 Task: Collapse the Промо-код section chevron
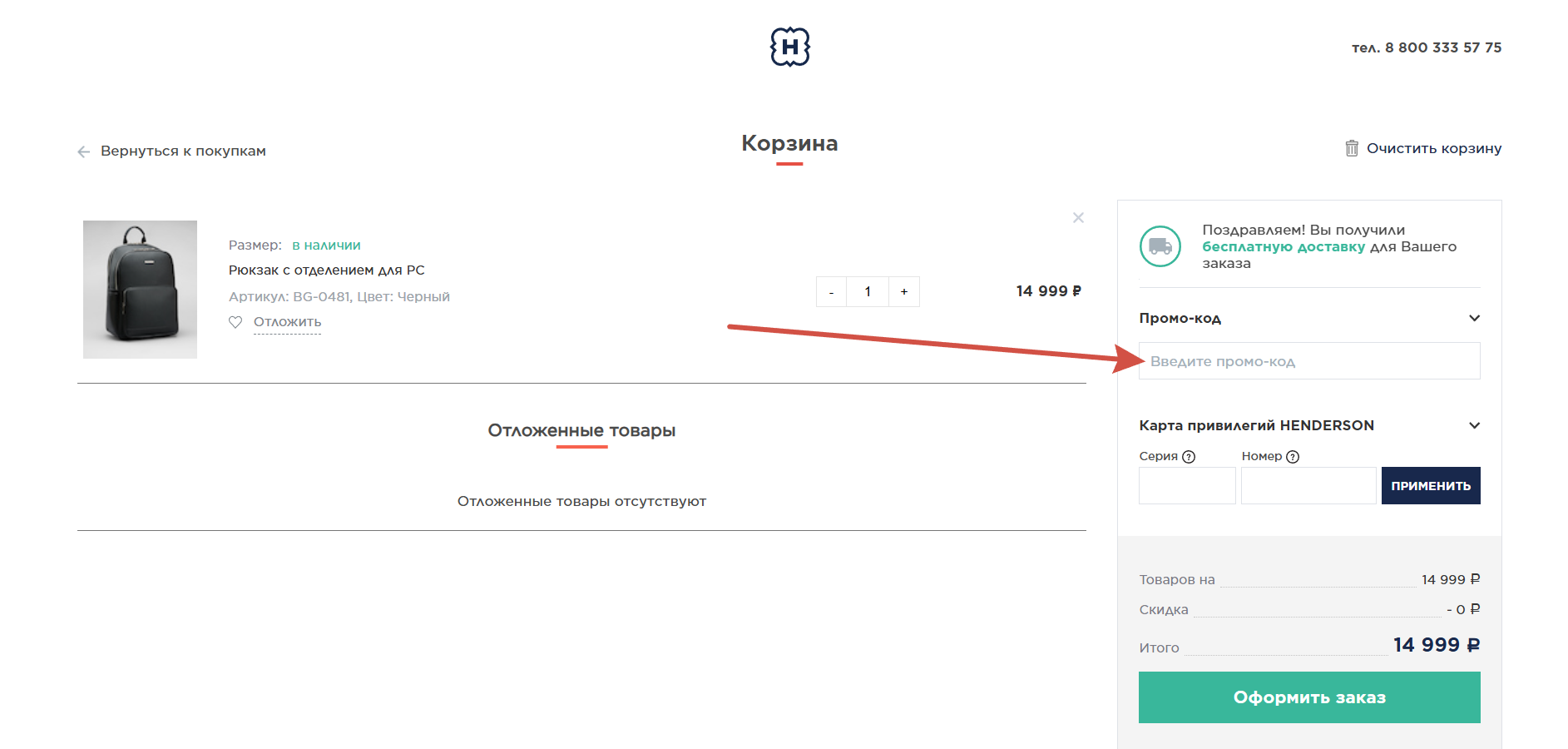pos(1474,318)
